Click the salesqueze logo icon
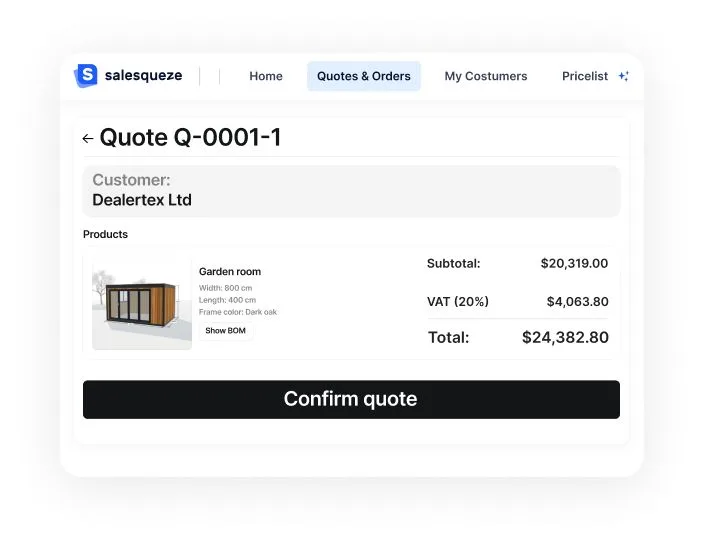The height and width of the screenshot is (544, 704). tap(87, 76)
